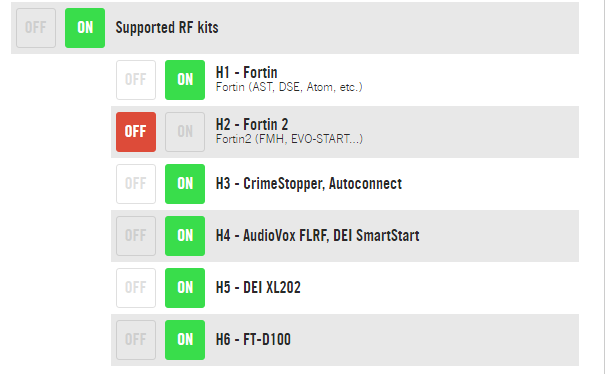Click the green ON for H5 - DEI XL202

coord(185,288)
